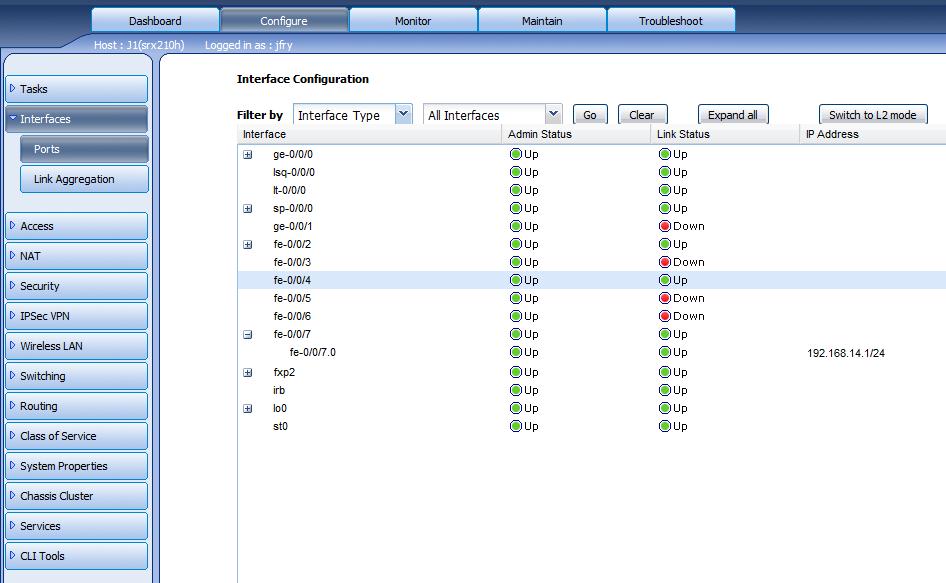Click Switch to L2 mode button
946x583 pixels.
873,115
